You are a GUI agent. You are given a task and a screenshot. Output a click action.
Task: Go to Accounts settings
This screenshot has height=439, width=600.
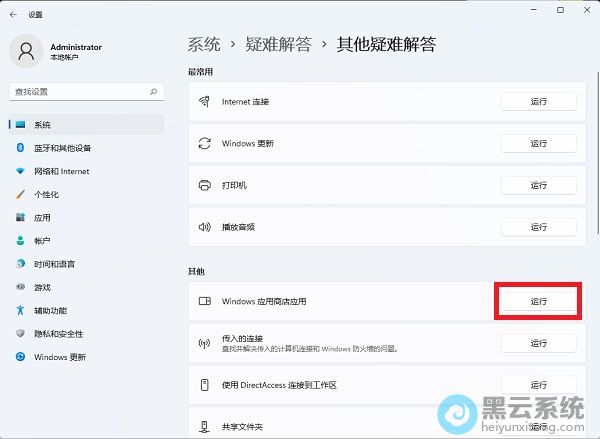pos(42,241)
